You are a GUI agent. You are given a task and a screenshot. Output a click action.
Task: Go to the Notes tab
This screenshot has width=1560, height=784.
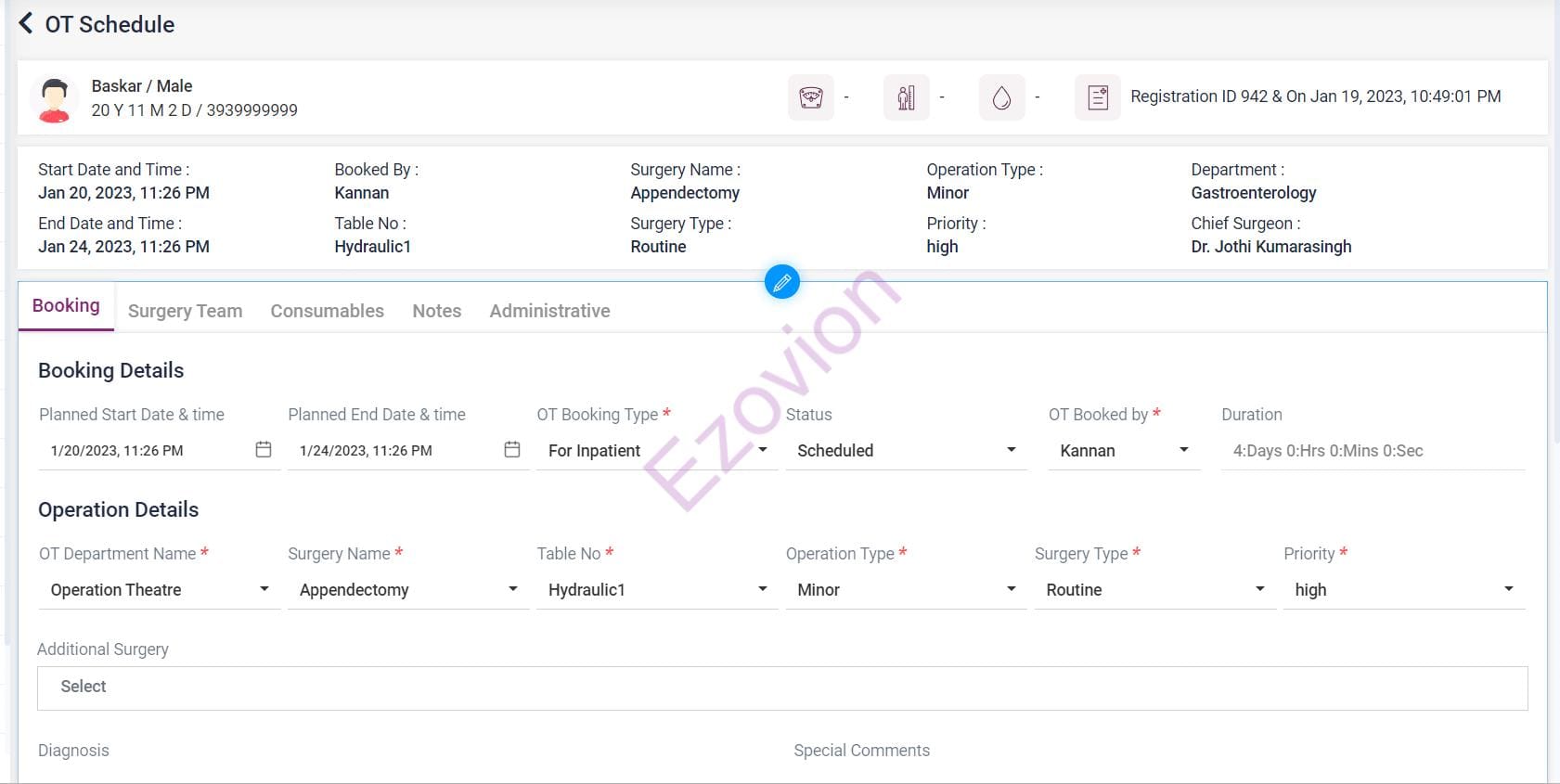point(436,311)
